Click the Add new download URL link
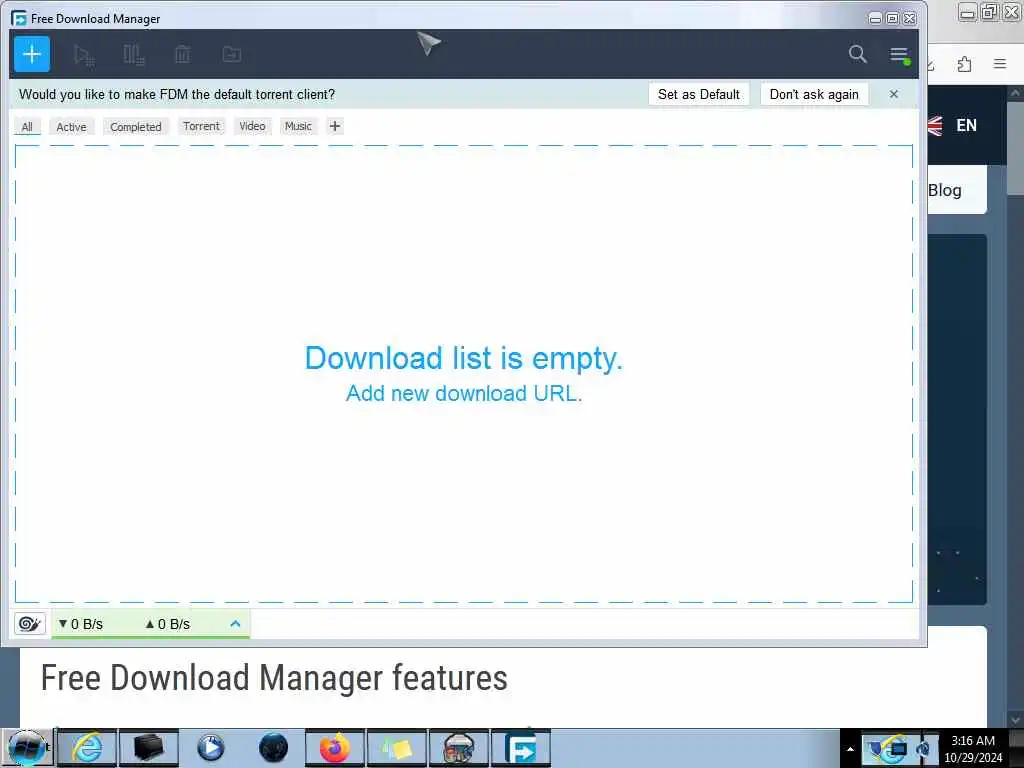 coord(464,393)
